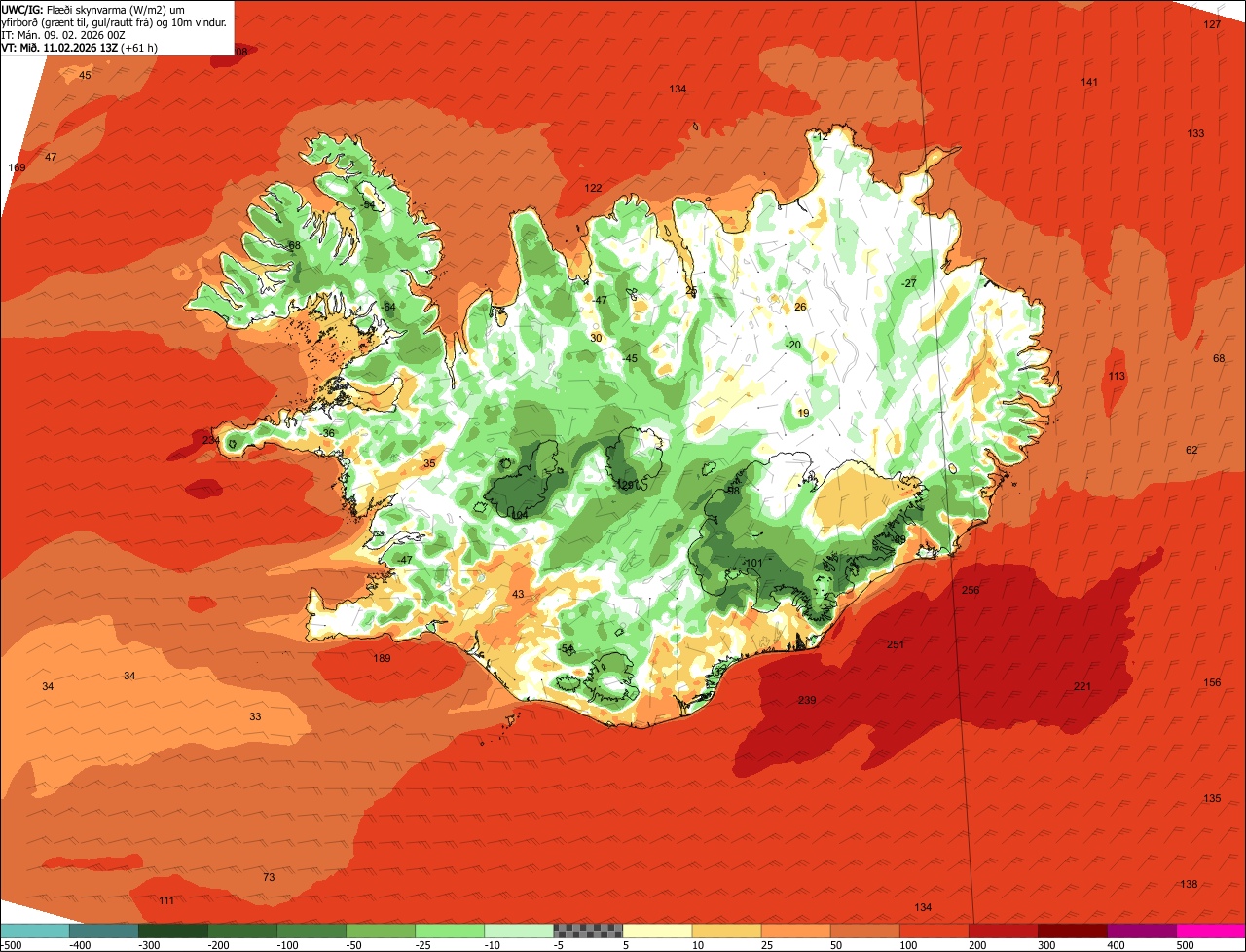Click the map value '35'
This screenshot has height=952, width=1246.
(x=429, y=464)
